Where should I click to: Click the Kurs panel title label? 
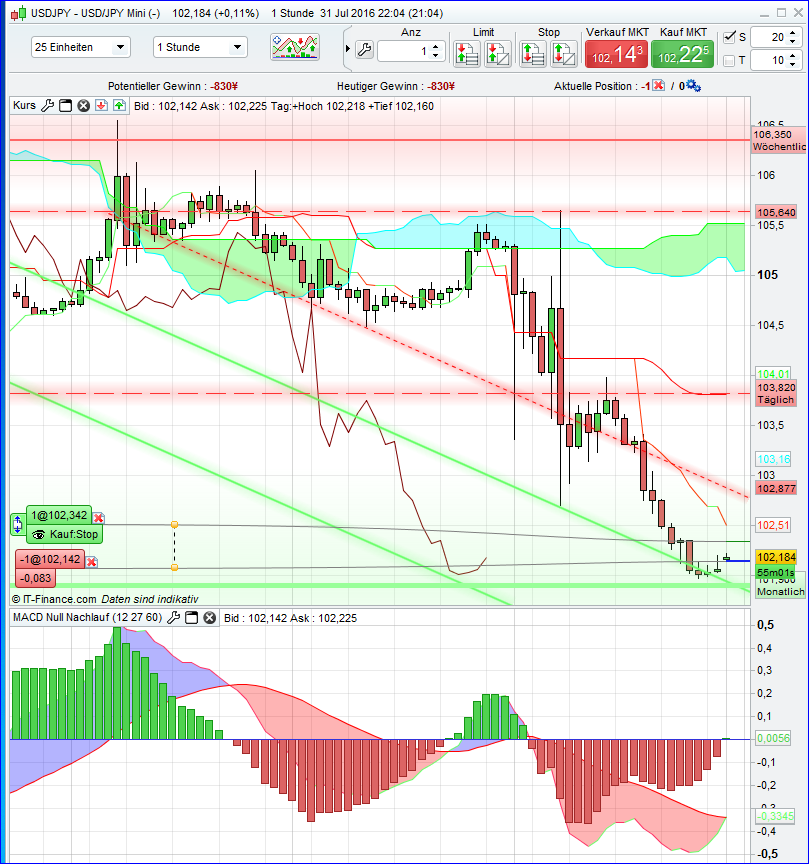[x=24, y=105]
